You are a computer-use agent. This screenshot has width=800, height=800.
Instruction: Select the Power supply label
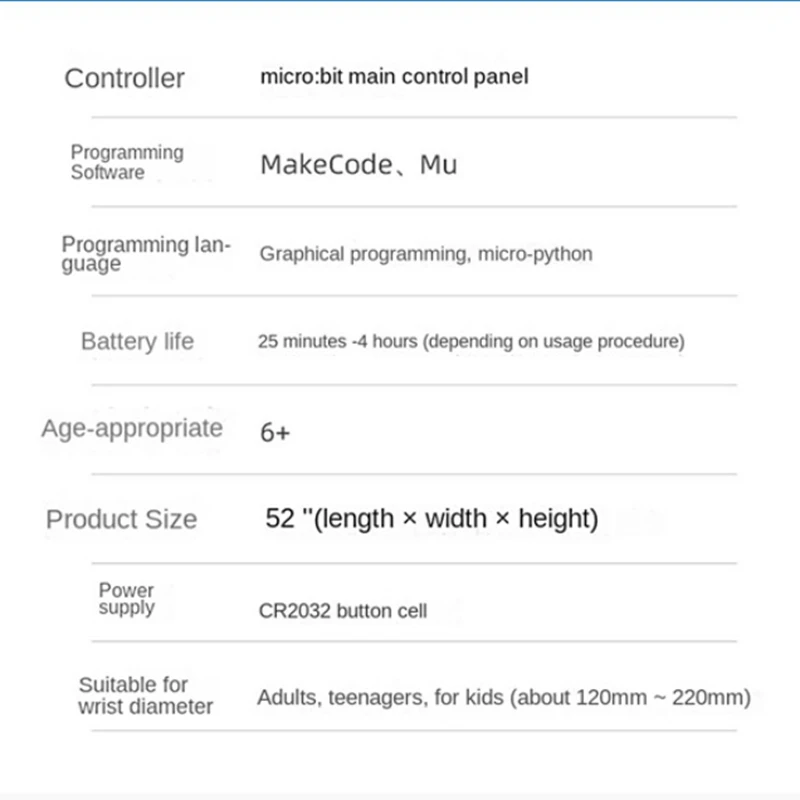[126, 599]
